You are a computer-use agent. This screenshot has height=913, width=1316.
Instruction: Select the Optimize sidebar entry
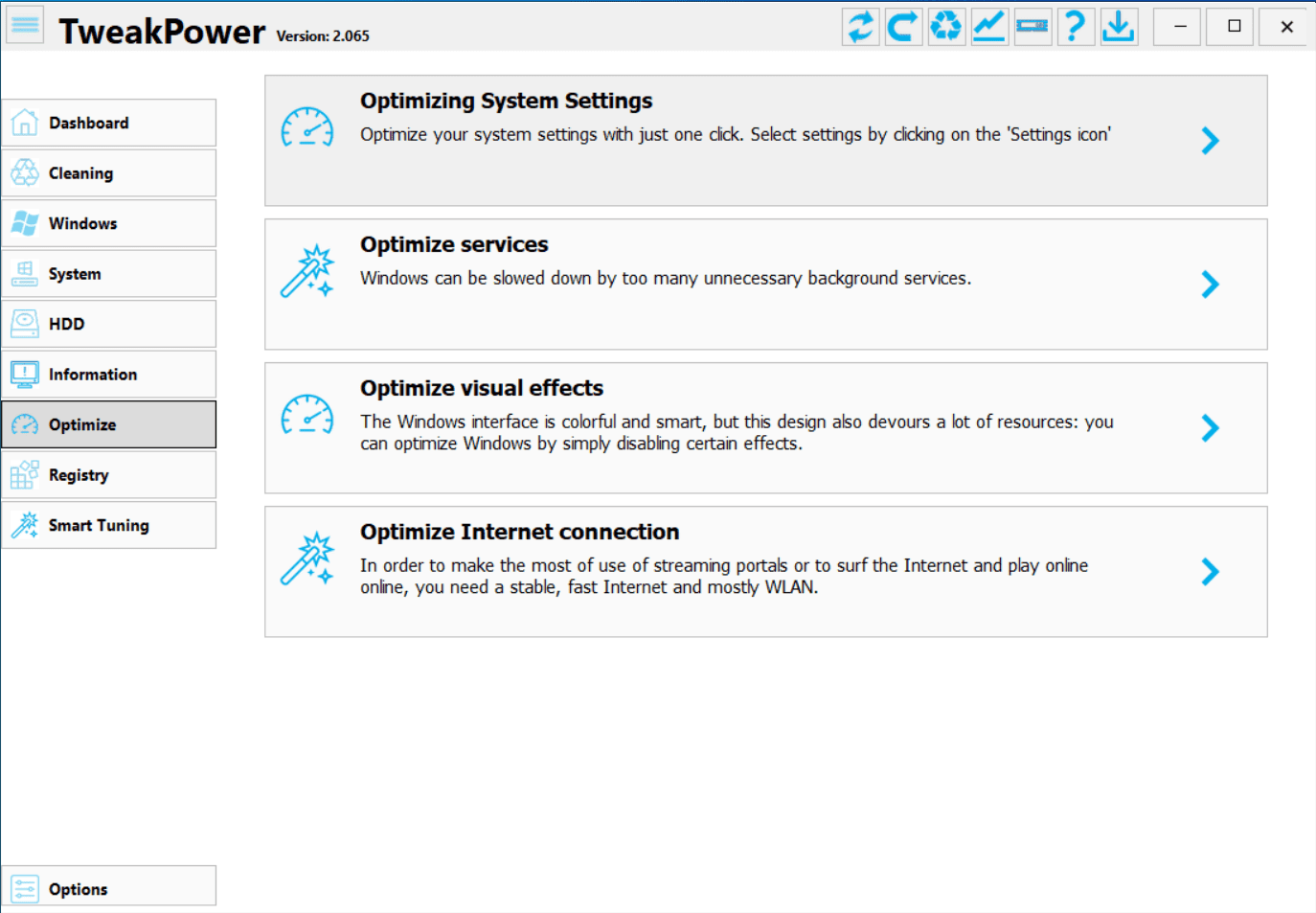109,424
